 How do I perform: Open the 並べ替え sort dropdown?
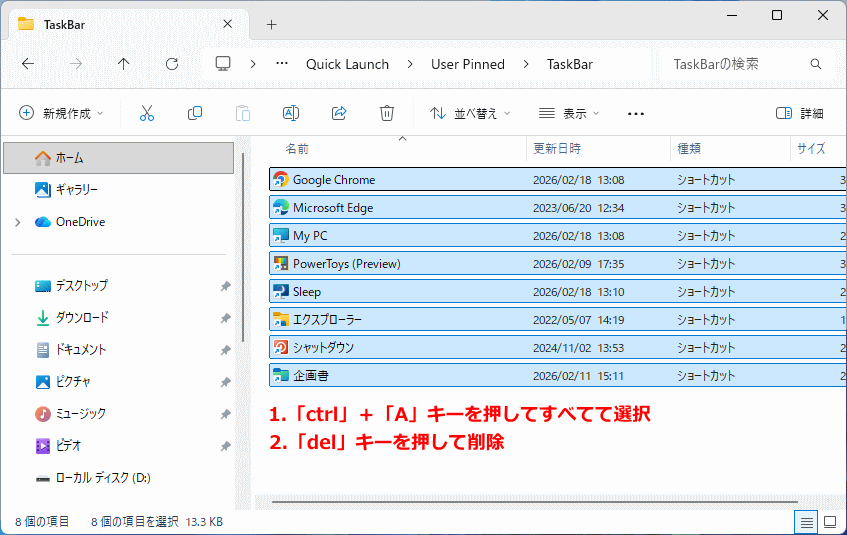coord(470,113)
